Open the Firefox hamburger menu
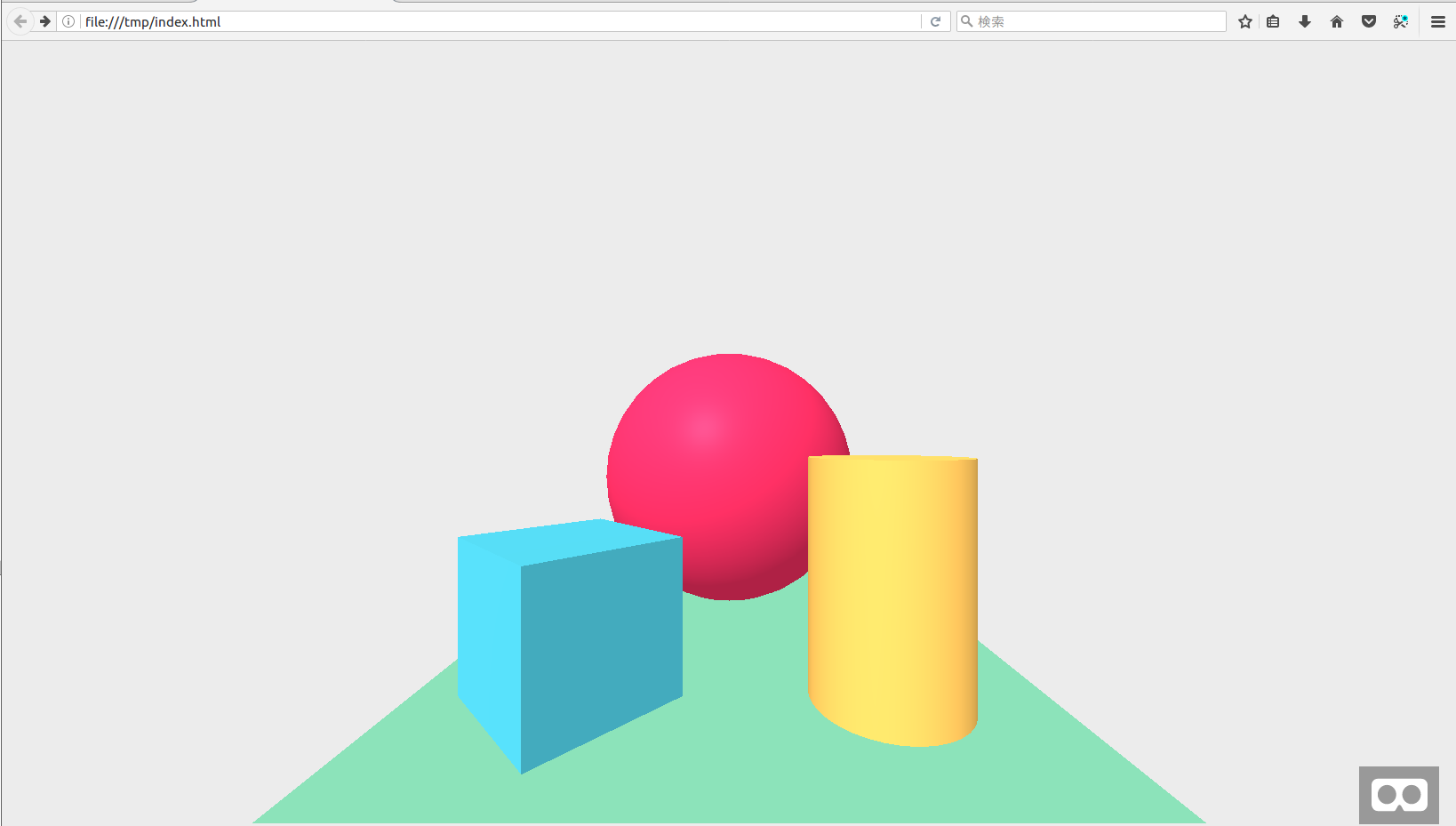1456x826 pixels. click(x=1438, y=21)
